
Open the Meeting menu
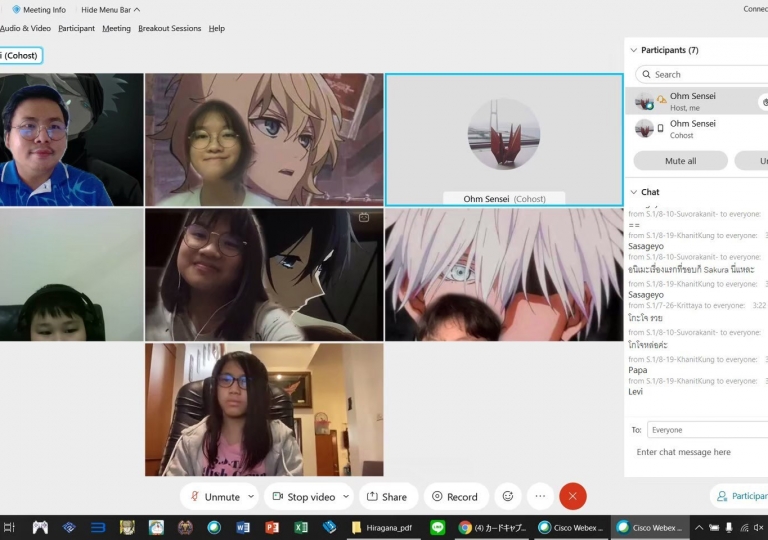(117, 28)
